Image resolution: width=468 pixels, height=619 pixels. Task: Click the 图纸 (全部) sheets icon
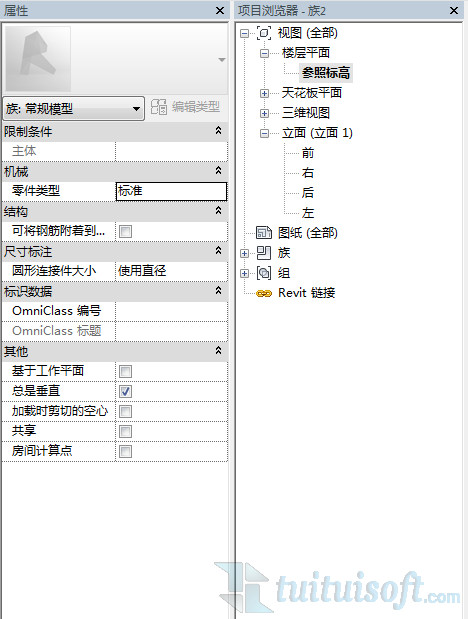[264, 233]
